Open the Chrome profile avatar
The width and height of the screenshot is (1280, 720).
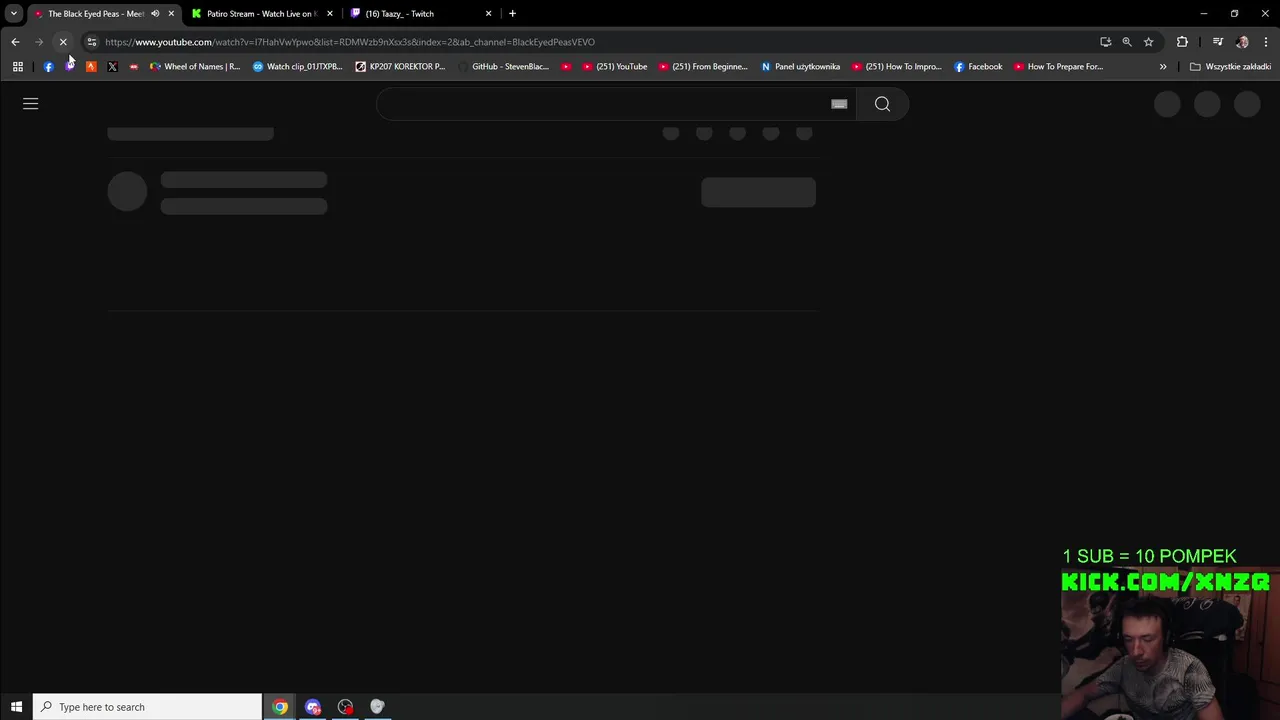[1242, 42]
